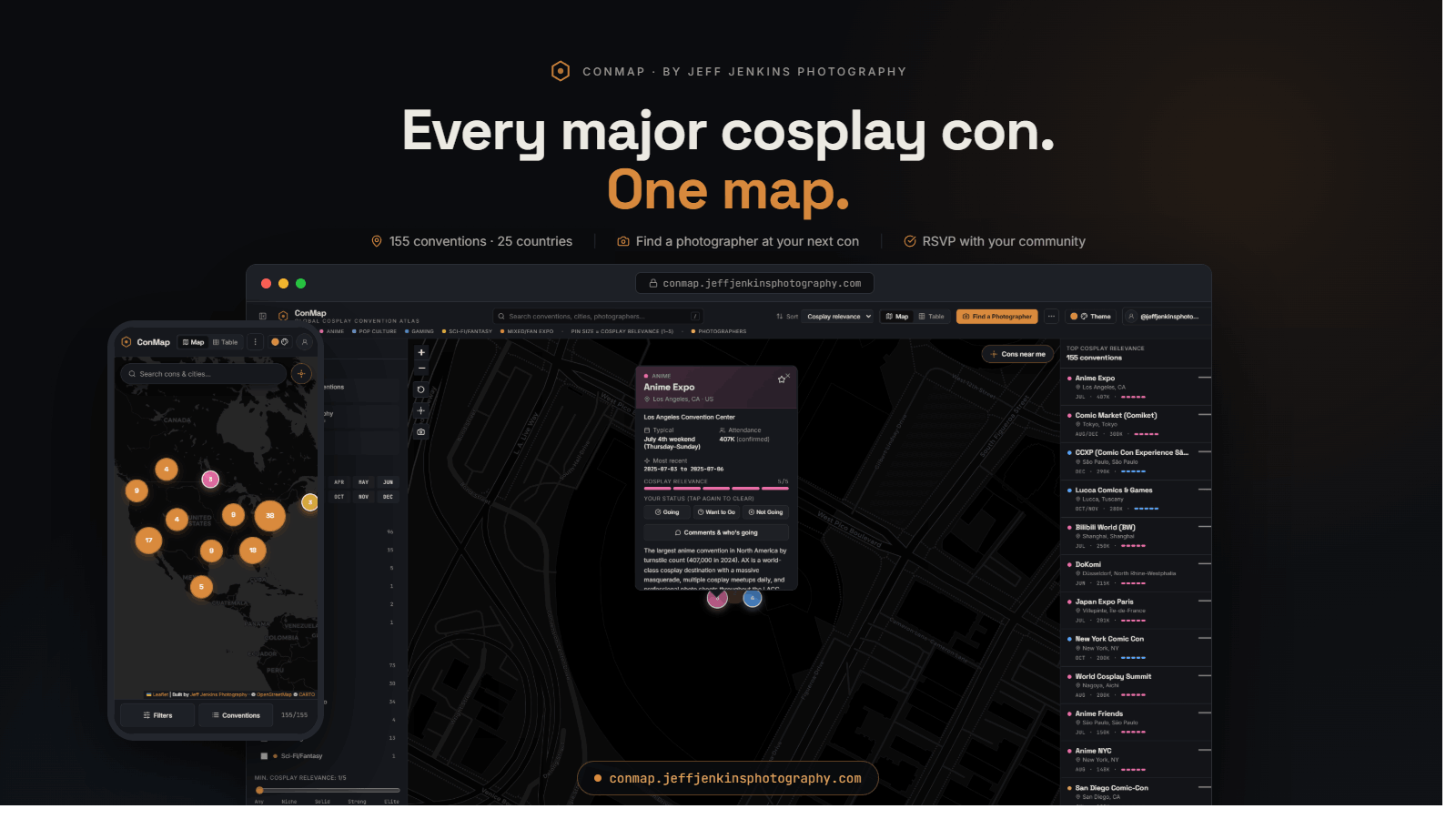Viewport: 1456px width, 819px height.
Task: Click the mobile profile avatar icon
Action: point(305,342)
